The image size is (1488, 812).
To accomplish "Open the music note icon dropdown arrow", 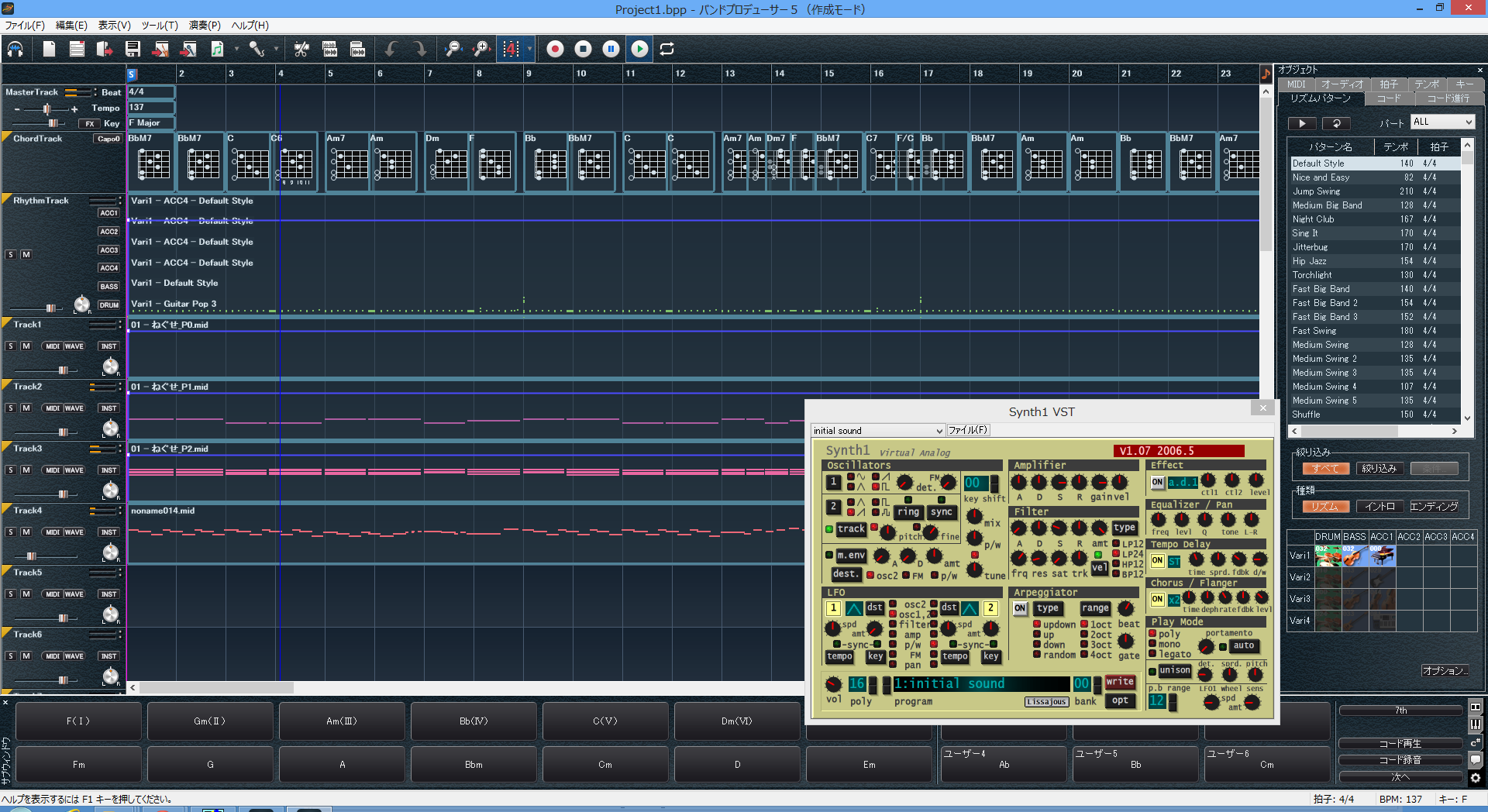I will 236,49.
